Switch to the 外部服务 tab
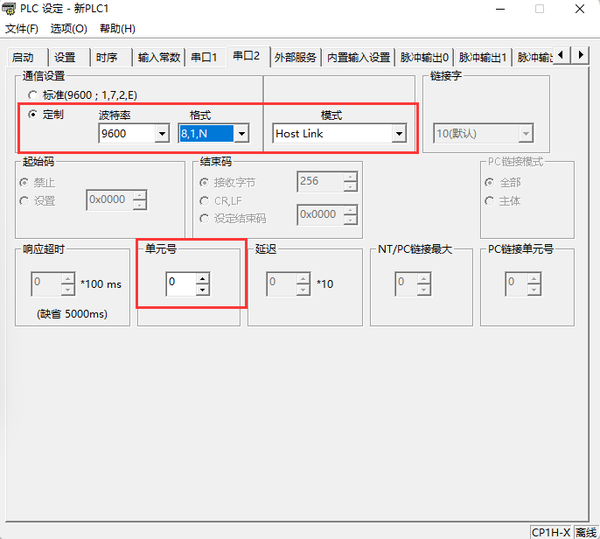600x539 pixels. click(x=295, y=58)
